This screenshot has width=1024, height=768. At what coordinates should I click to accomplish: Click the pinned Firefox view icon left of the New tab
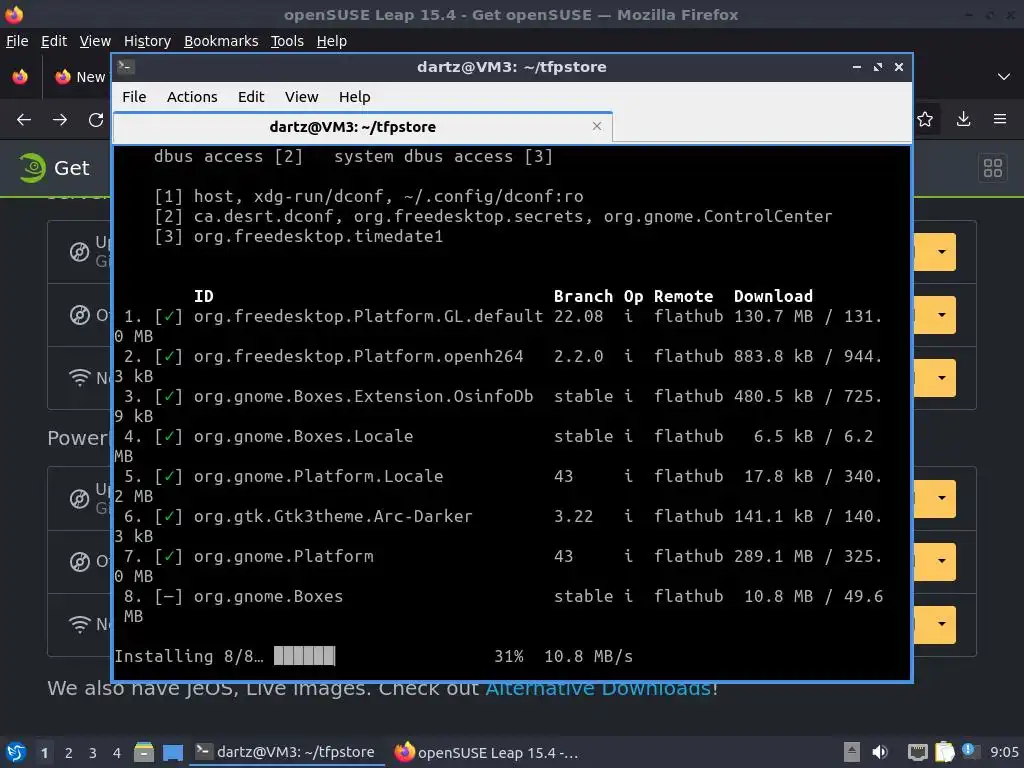point(20,76)
